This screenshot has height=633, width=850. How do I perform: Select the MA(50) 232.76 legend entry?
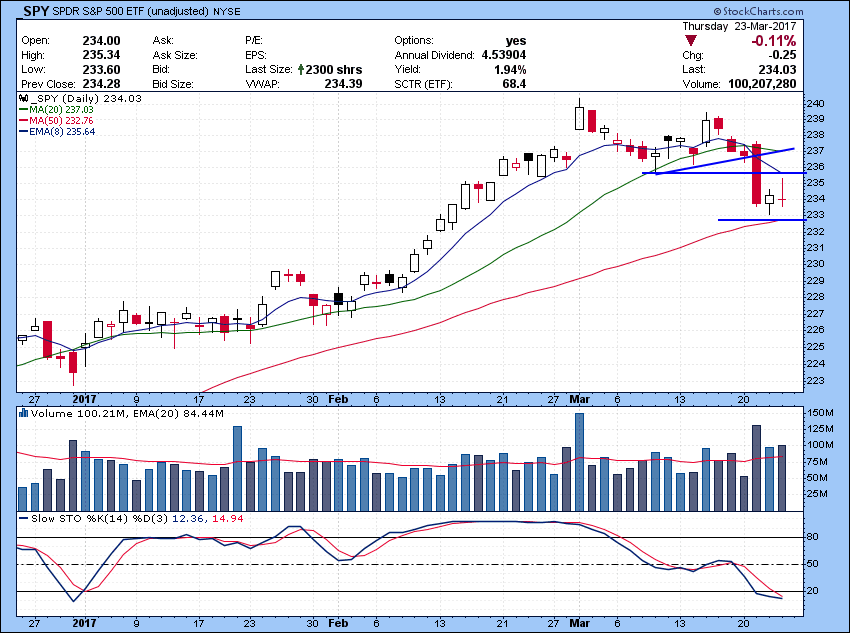(x=56, y=121)
